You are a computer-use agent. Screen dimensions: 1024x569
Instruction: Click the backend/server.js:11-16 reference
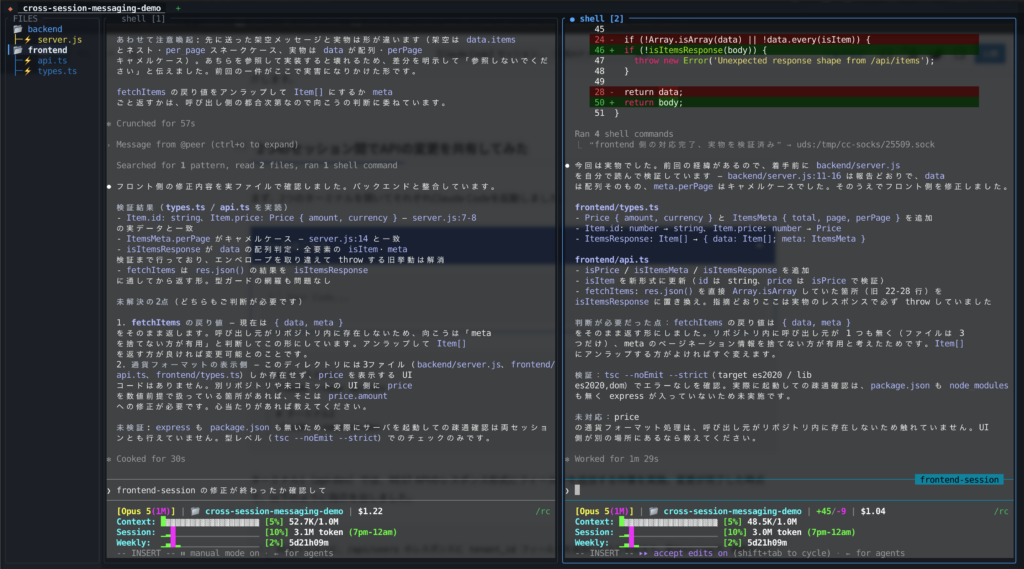pos(784,176)
